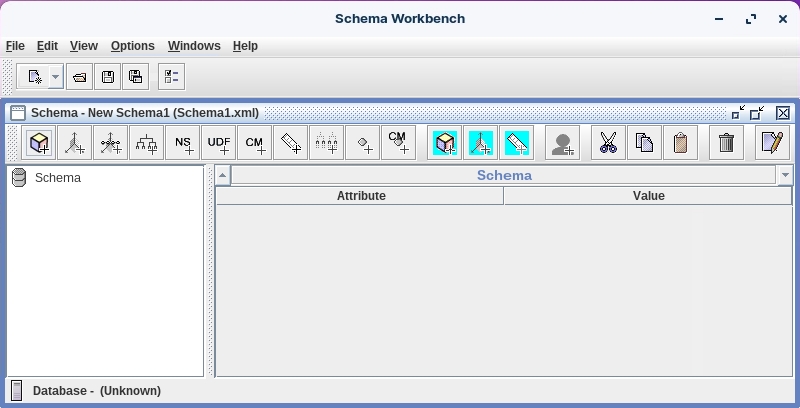Viewport: 800px width, 408px height.
Task: Open the New file dropdown arrow
Action: coord(55,76)
